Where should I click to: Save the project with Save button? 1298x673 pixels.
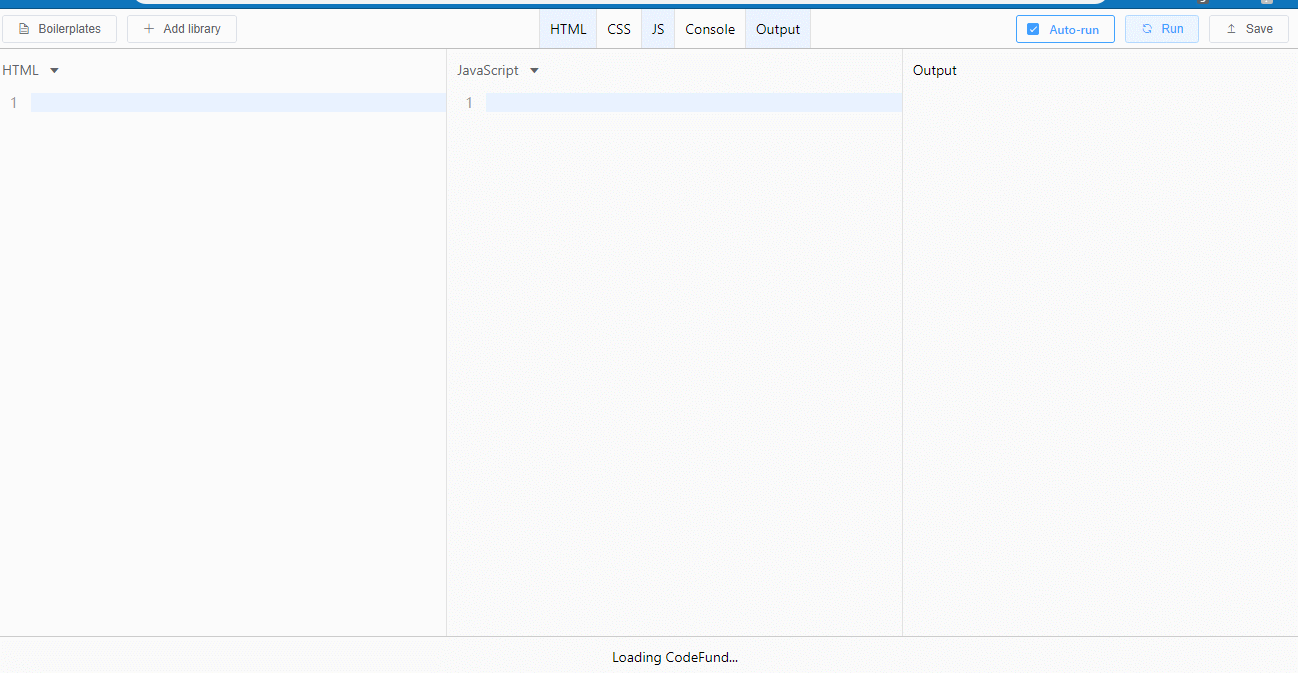tap(1249, 29)
